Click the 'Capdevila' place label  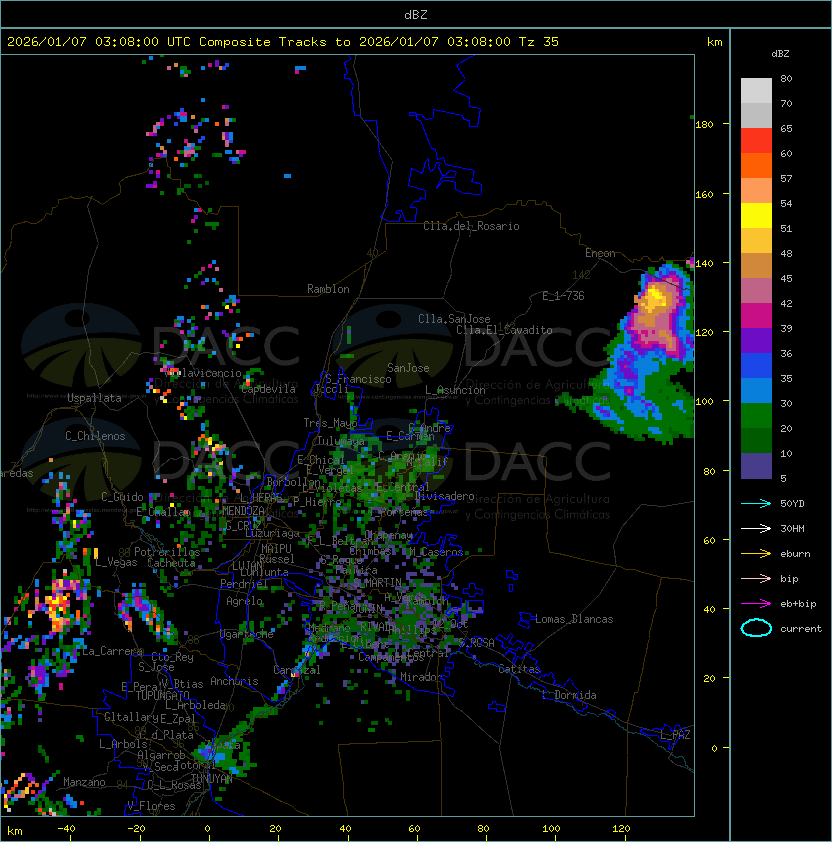268,389
